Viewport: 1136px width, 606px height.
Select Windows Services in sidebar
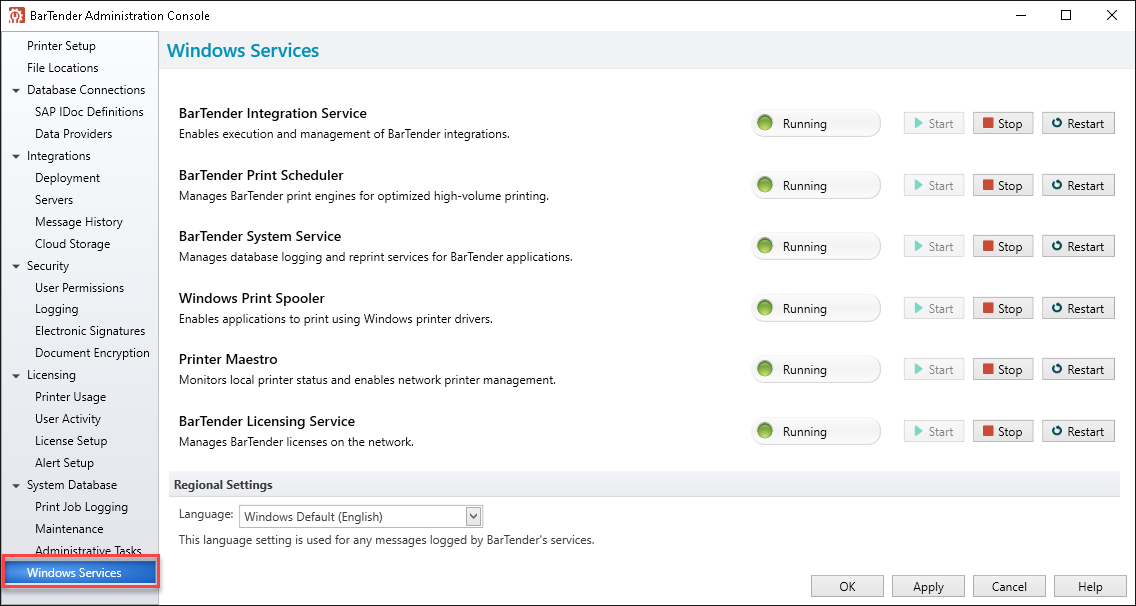point(80,573)
